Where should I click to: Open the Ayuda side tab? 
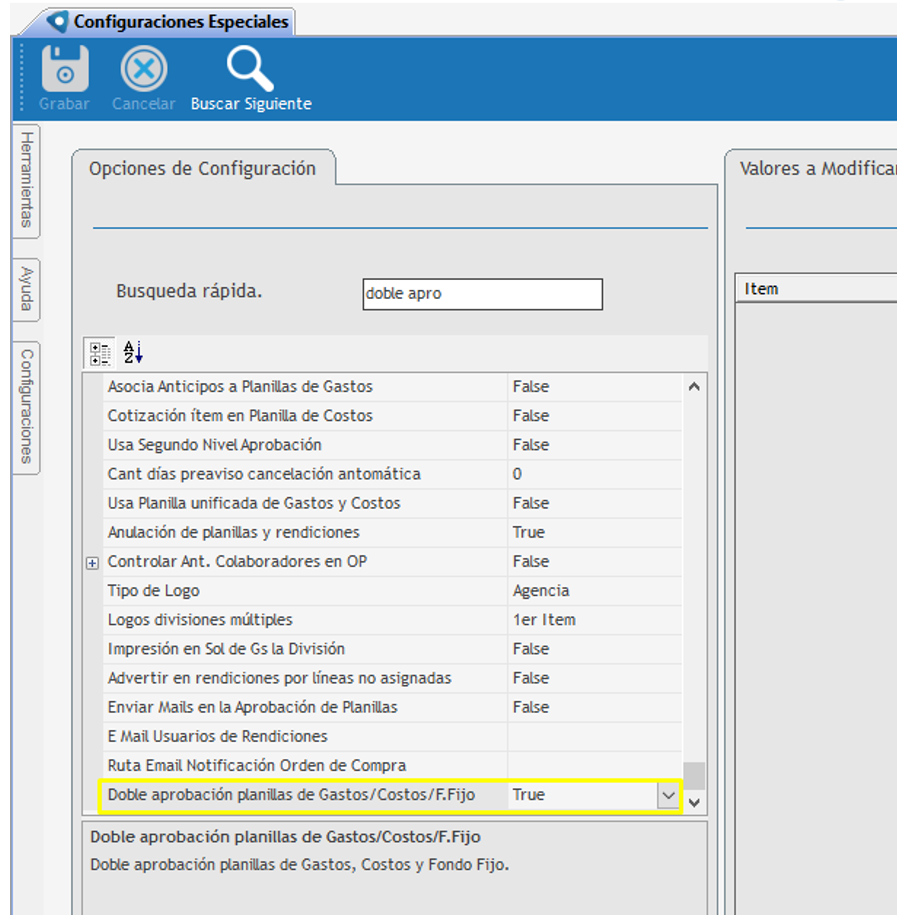27,290
